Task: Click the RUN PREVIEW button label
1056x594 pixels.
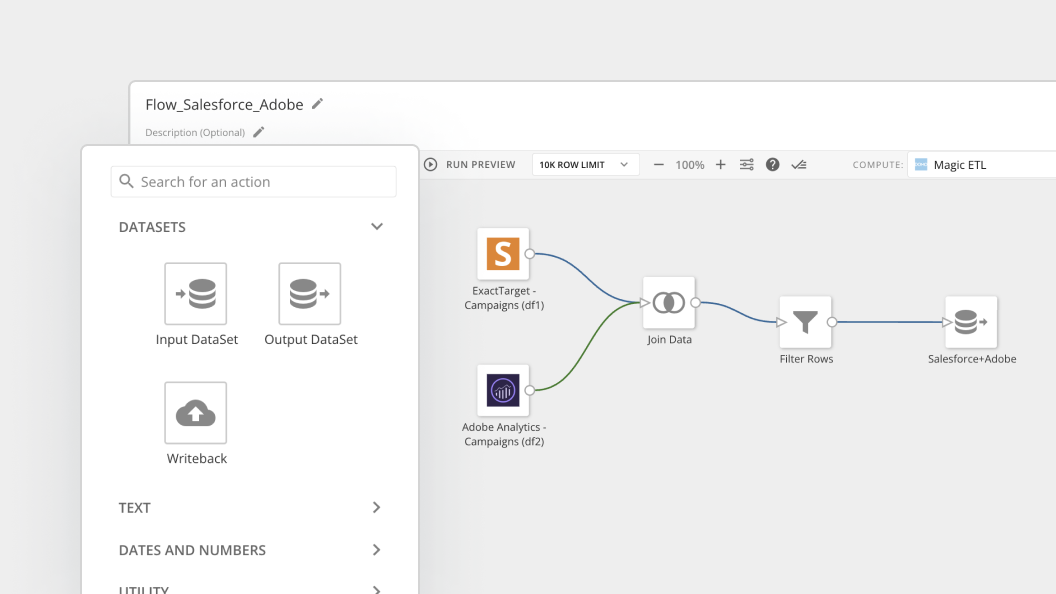Action: click(x=481, y=164)
